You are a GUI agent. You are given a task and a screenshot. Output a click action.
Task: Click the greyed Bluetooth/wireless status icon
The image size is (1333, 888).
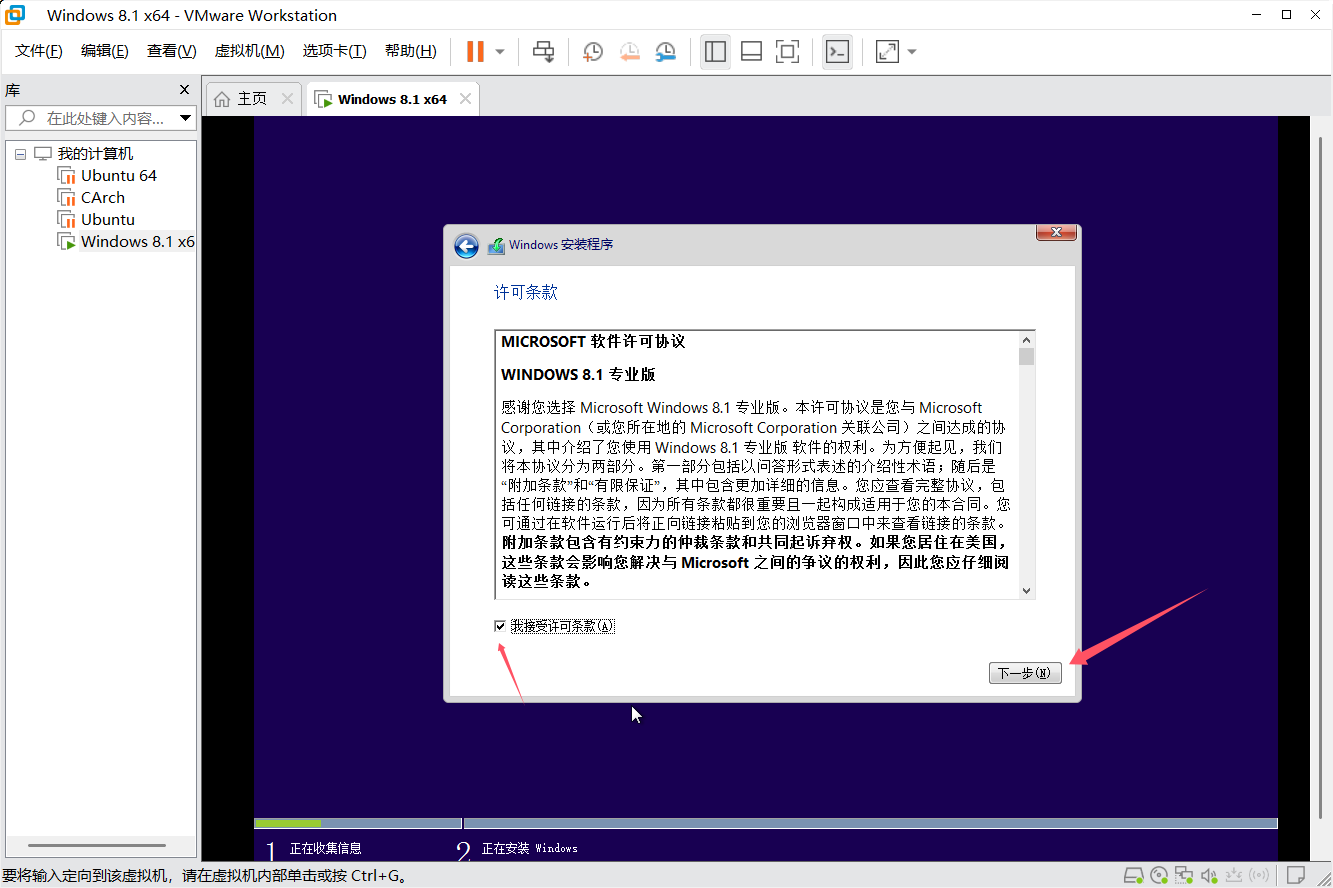pos(1260,875)
